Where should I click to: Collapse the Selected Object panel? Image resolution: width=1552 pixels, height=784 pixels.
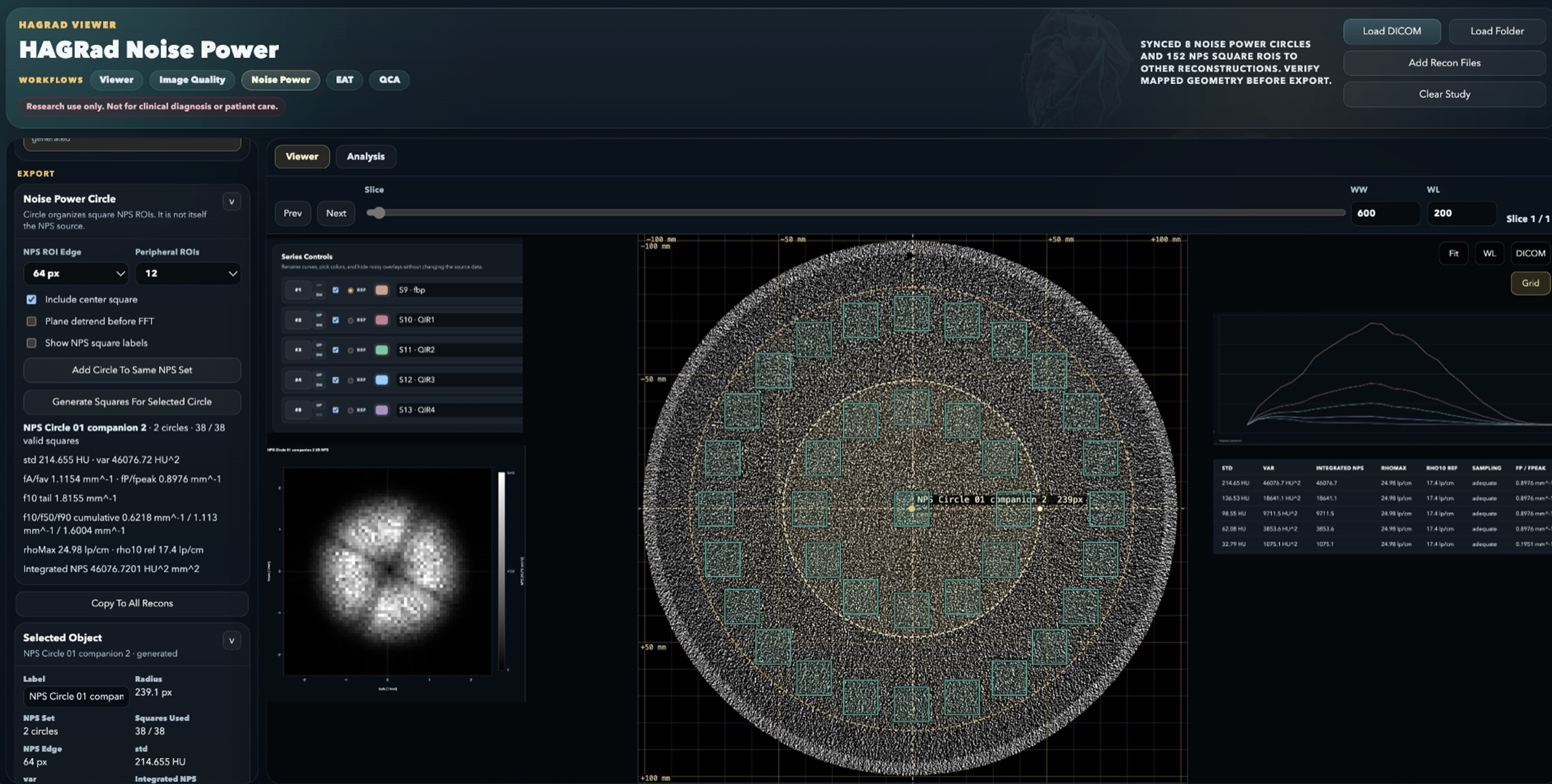click(231, 641)
